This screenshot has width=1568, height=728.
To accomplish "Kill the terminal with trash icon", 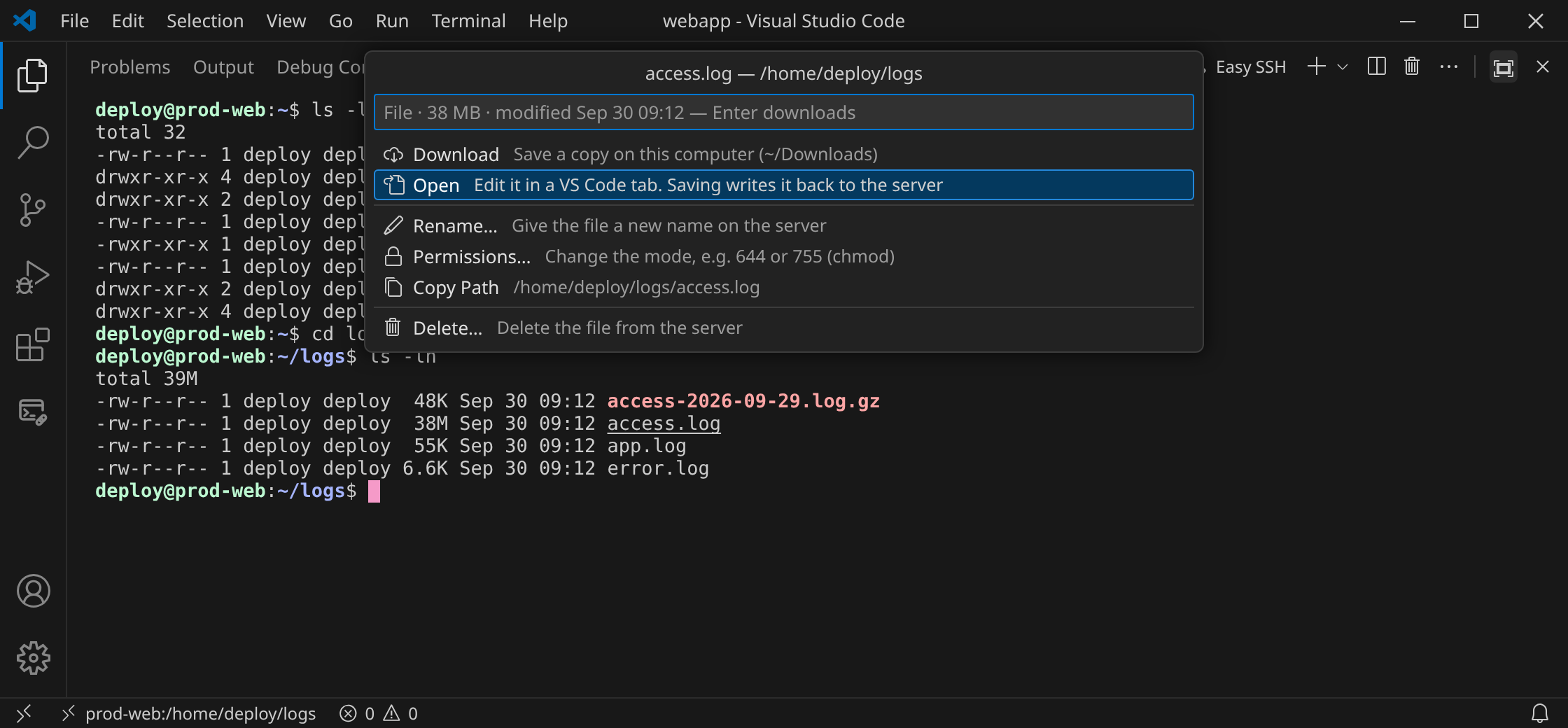I will [x=1412, y=66].
